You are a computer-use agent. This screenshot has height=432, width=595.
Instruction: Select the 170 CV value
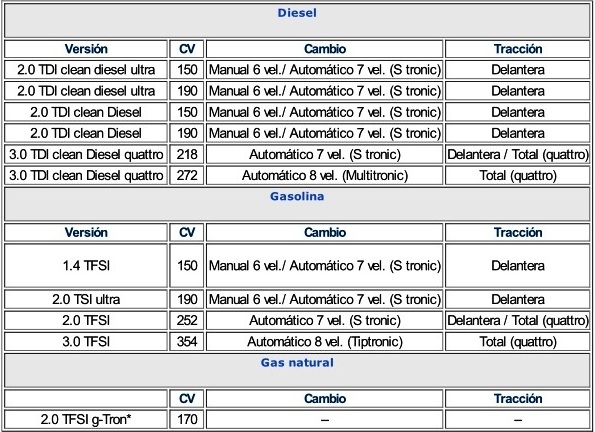[187, 419]
